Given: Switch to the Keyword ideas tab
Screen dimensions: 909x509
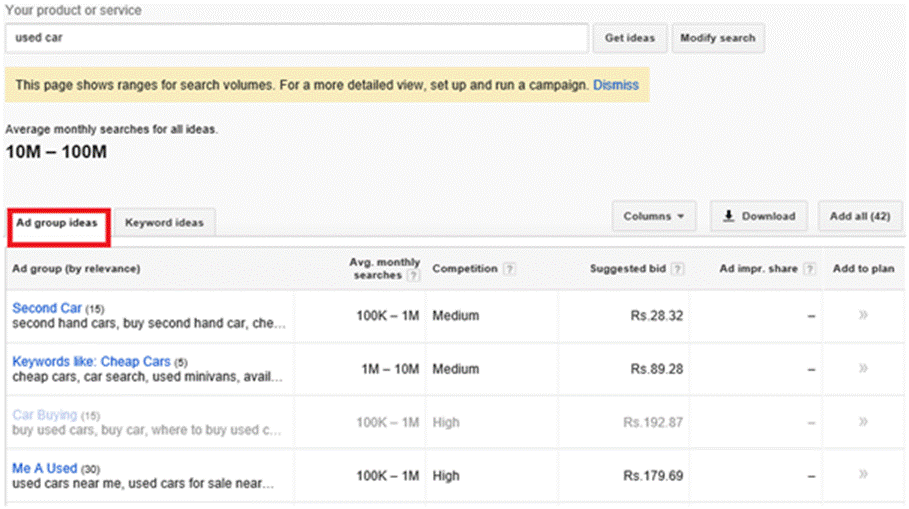Looking at the screenshot, I should coord(164,223).
